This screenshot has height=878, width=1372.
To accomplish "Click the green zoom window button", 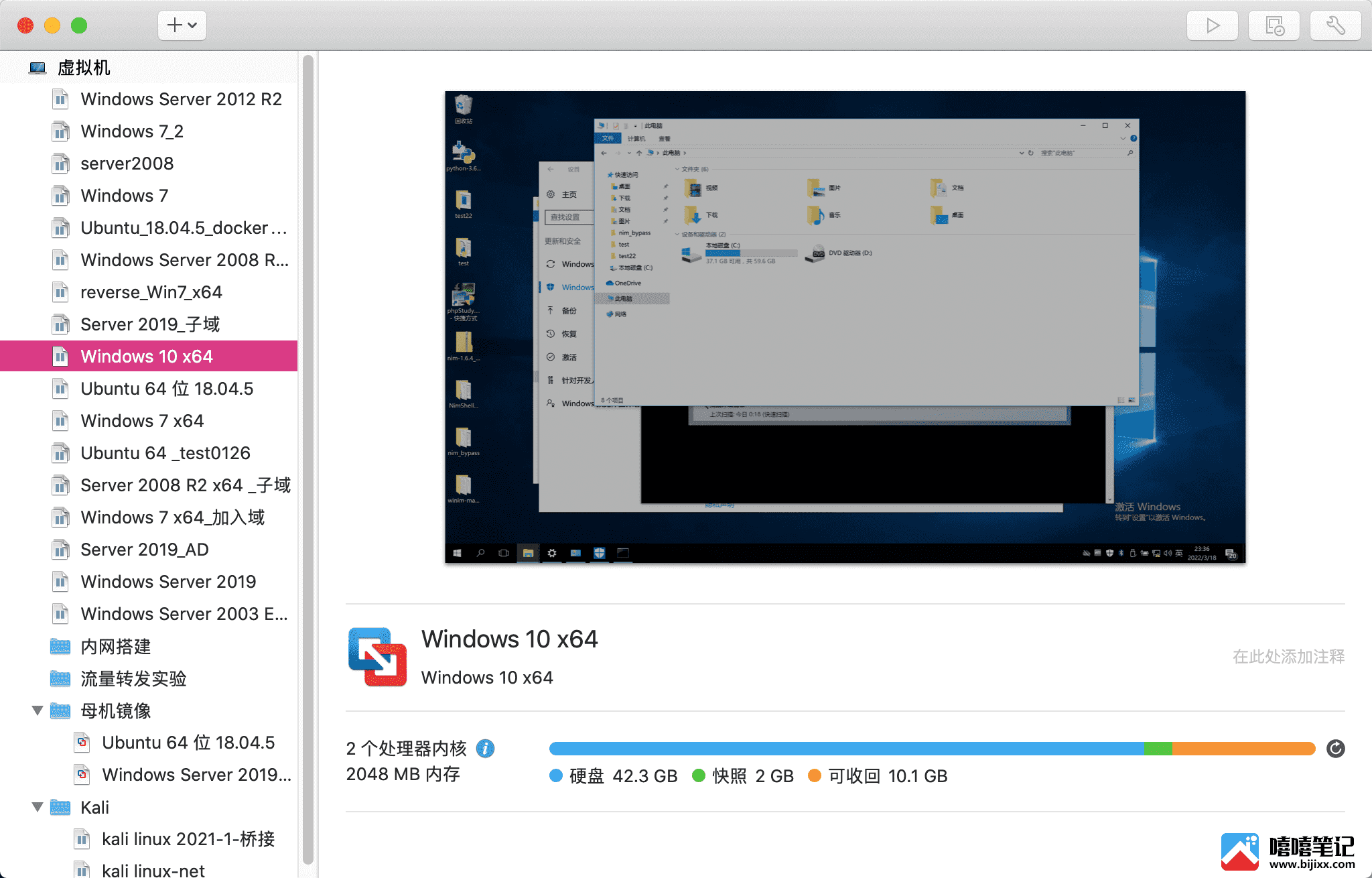I will (x=79, y=25).
